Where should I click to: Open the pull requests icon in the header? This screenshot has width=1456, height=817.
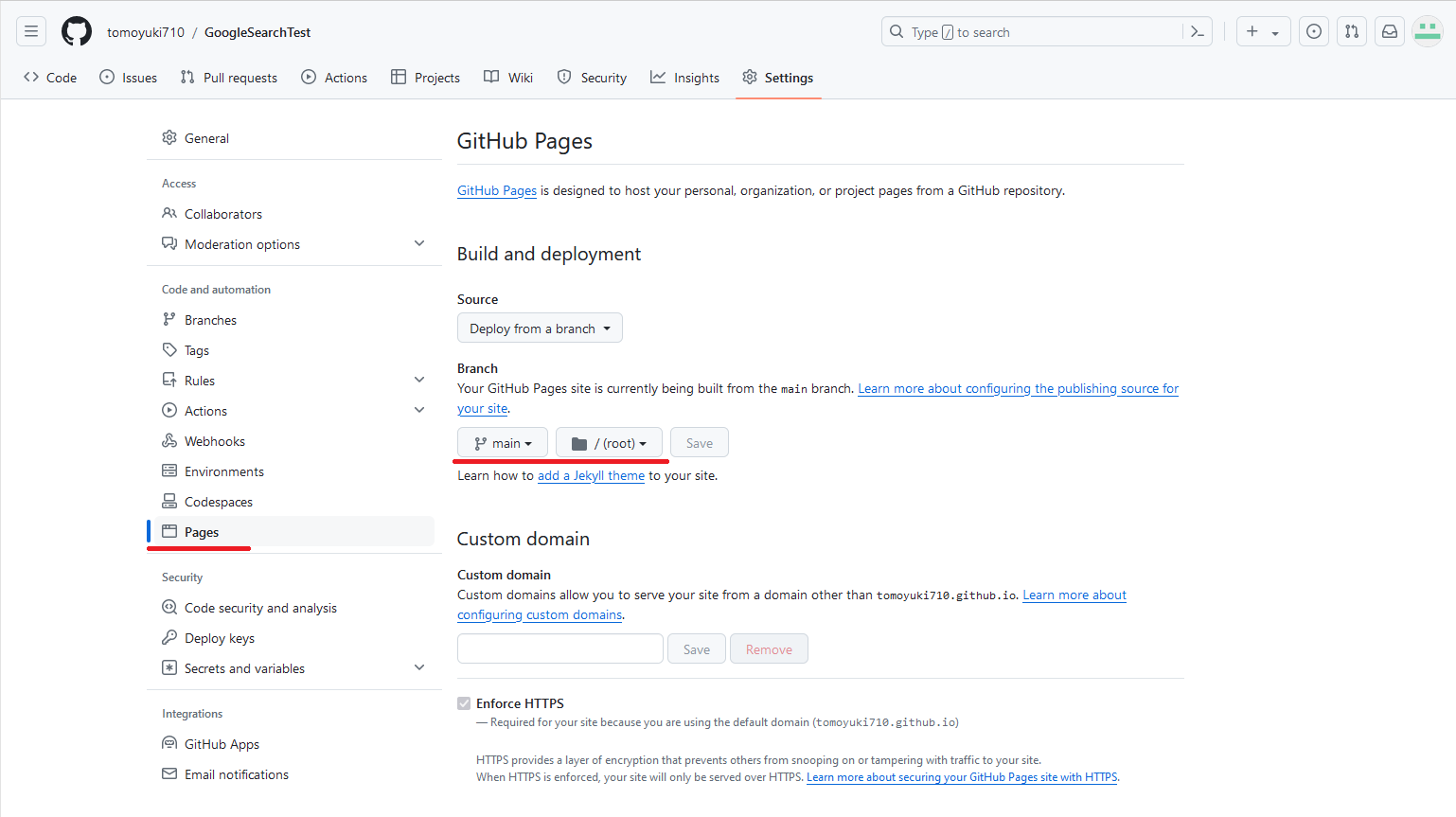point(1351,30)
